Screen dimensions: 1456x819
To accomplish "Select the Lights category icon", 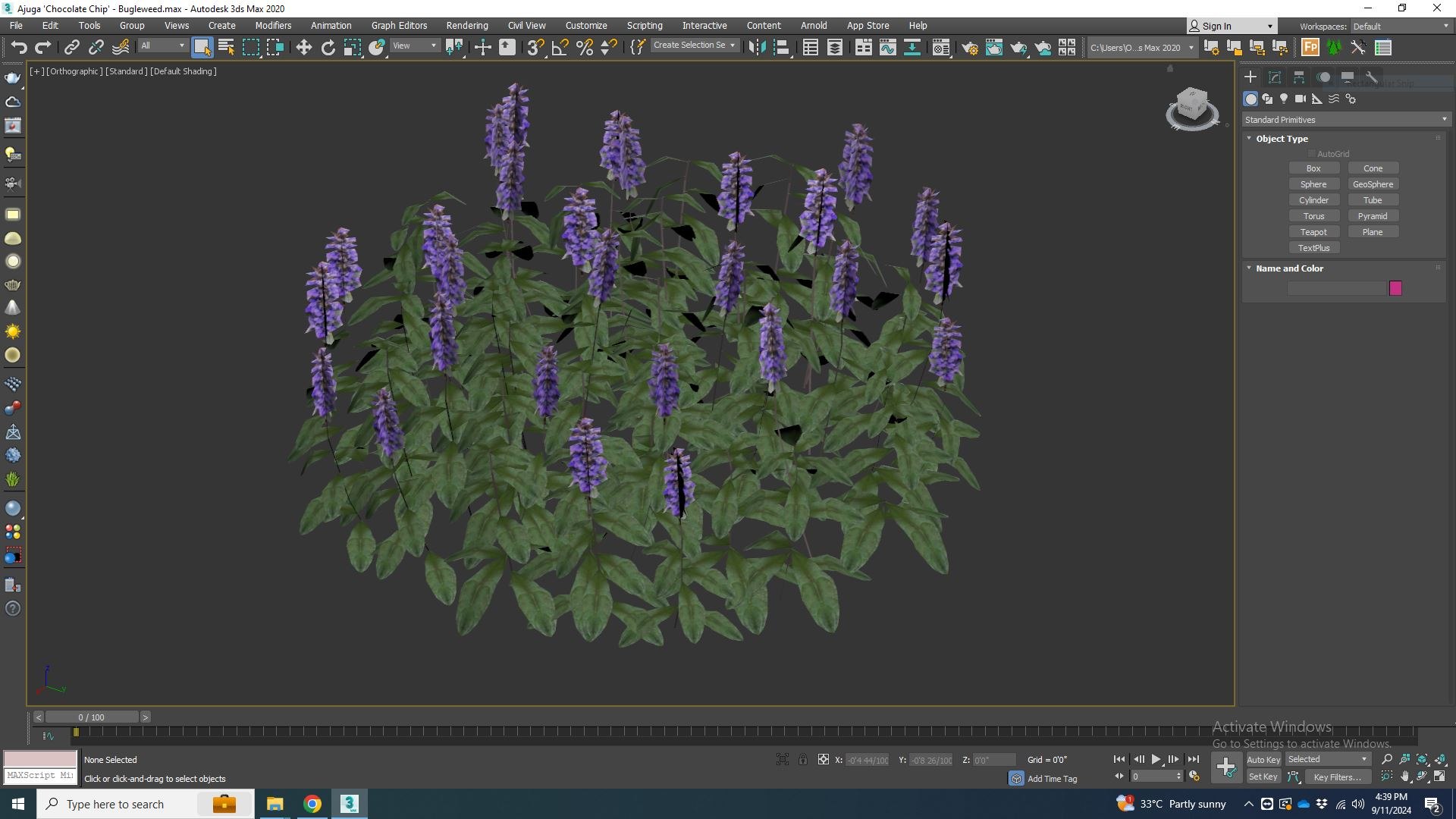I will tap(1284, 99).
